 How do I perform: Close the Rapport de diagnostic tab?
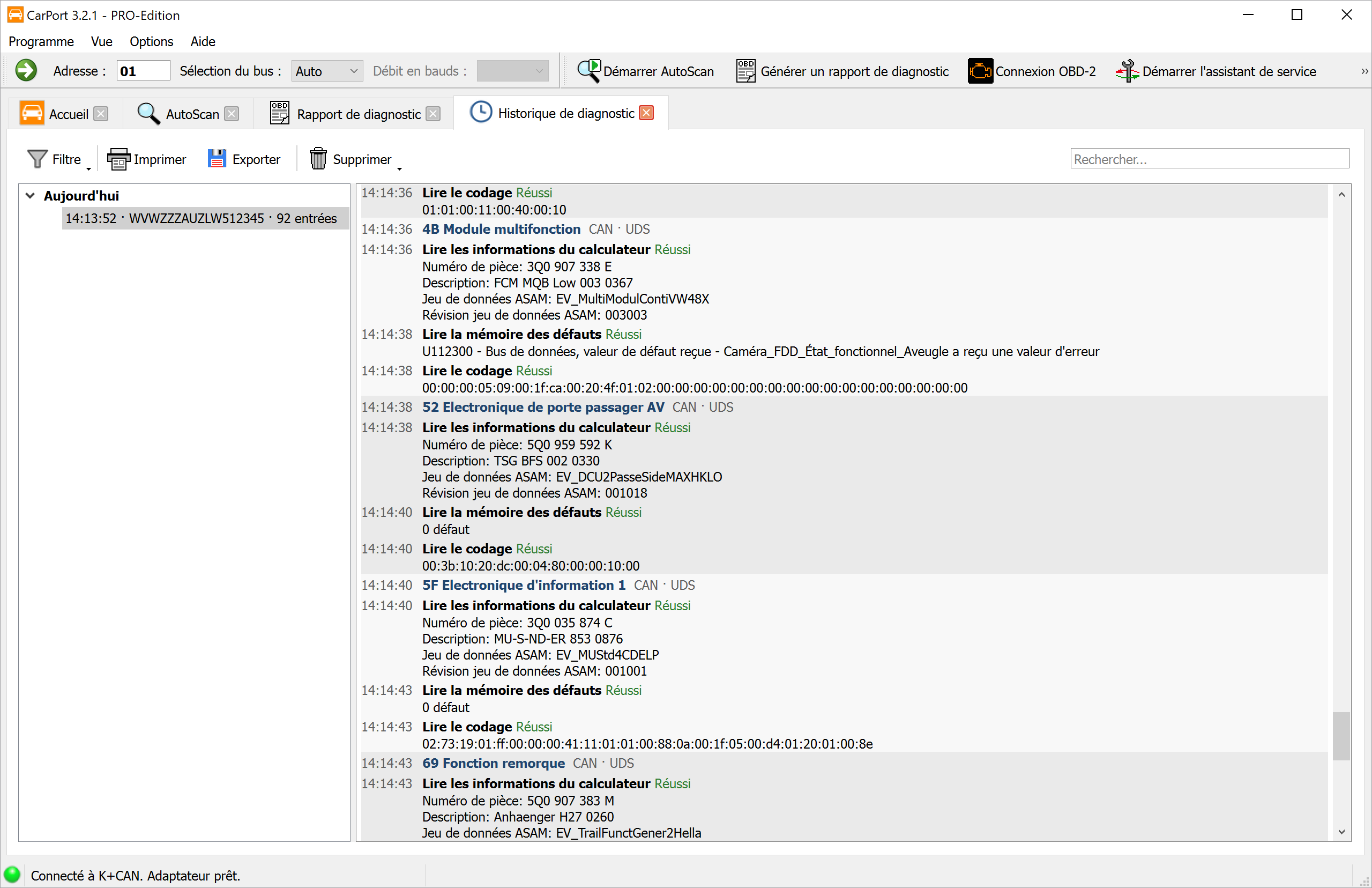click(434, 114)
